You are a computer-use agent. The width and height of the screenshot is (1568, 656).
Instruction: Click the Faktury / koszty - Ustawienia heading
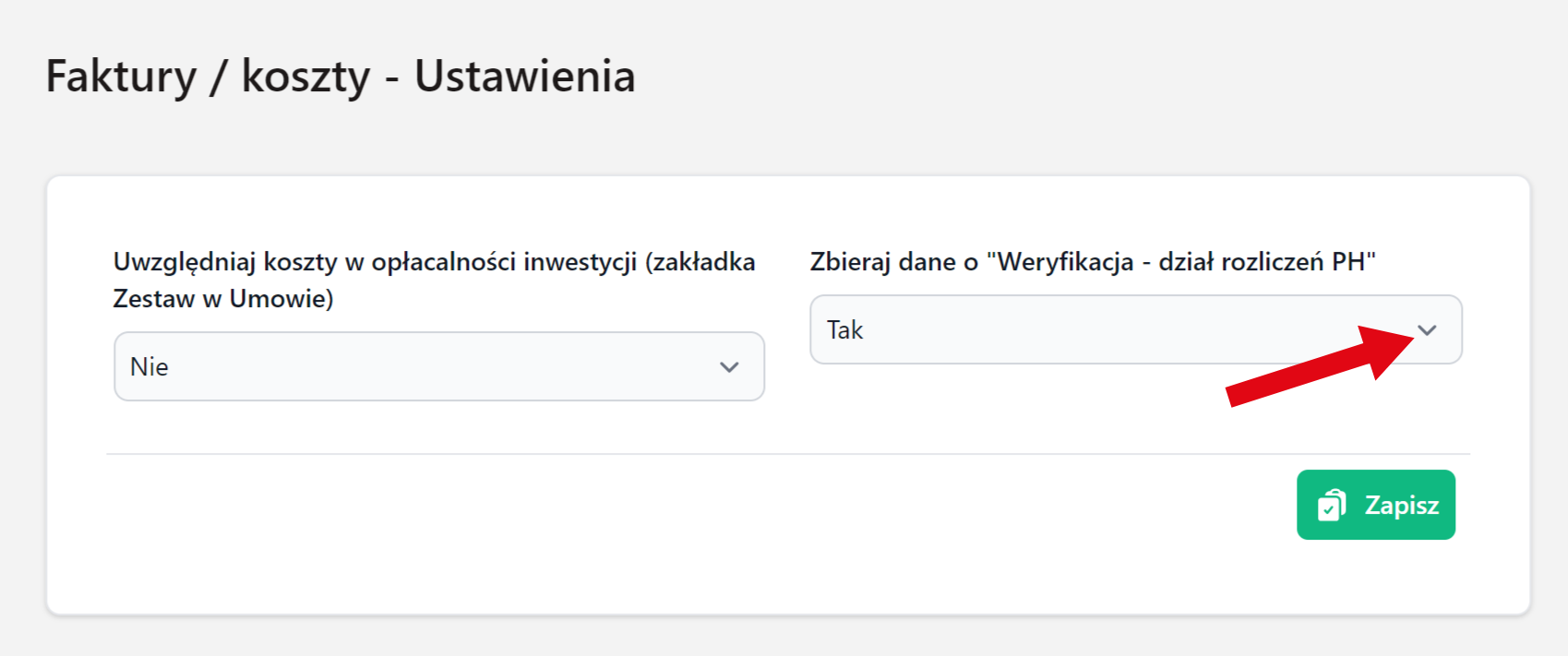(341, 76)
